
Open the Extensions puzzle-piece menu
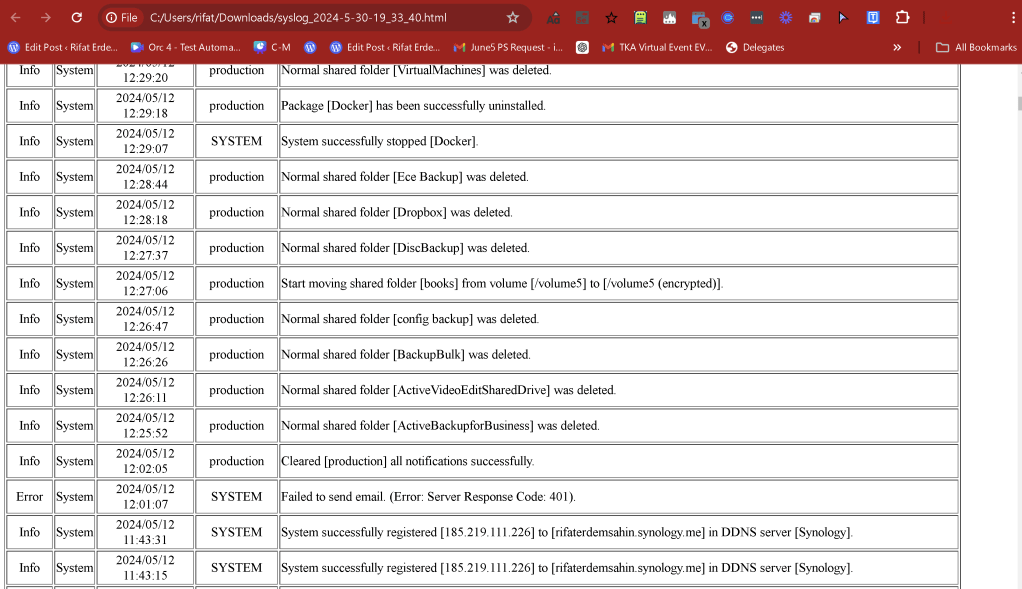pos(902,18)
